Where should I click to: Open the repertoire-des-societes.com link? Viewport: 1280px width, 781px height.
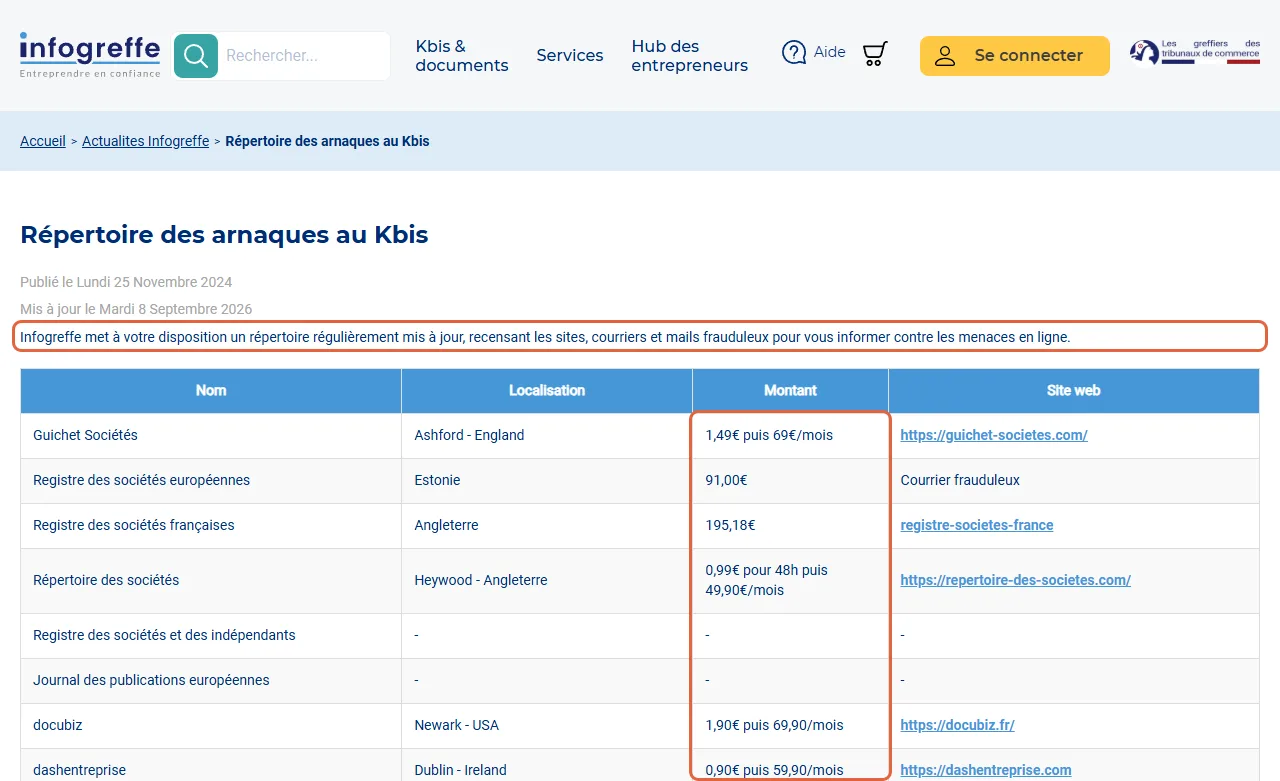tap(1016, 580)
